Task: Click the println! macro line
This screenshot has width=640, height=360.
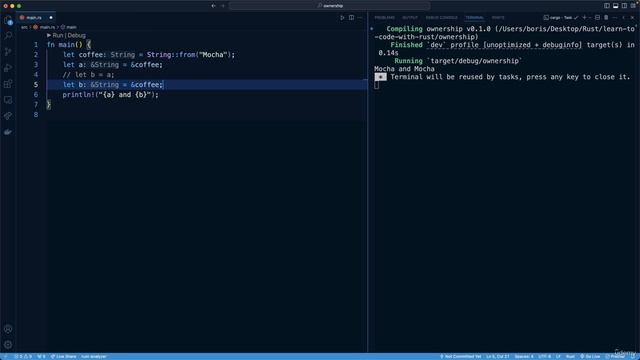Action: 111,95
